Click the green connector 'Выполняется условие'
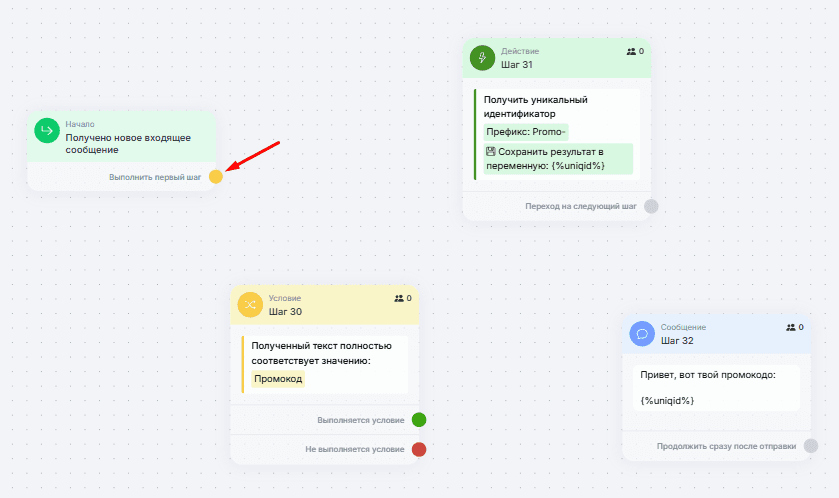The height and width of the screenshot is (498, 839). [x=419, y=420]
